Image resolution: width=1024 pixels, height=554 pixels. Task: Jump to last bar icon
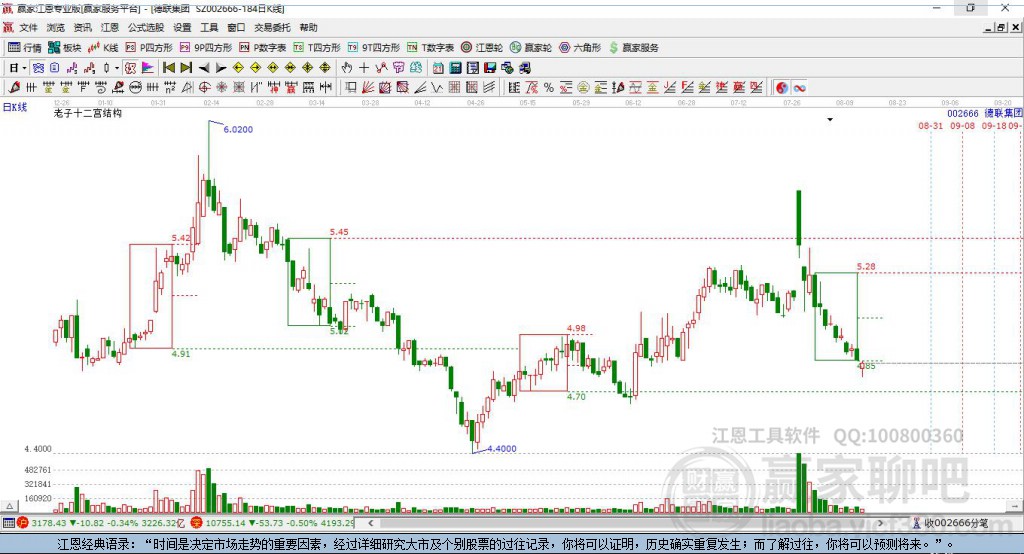[x=186, y=68]
